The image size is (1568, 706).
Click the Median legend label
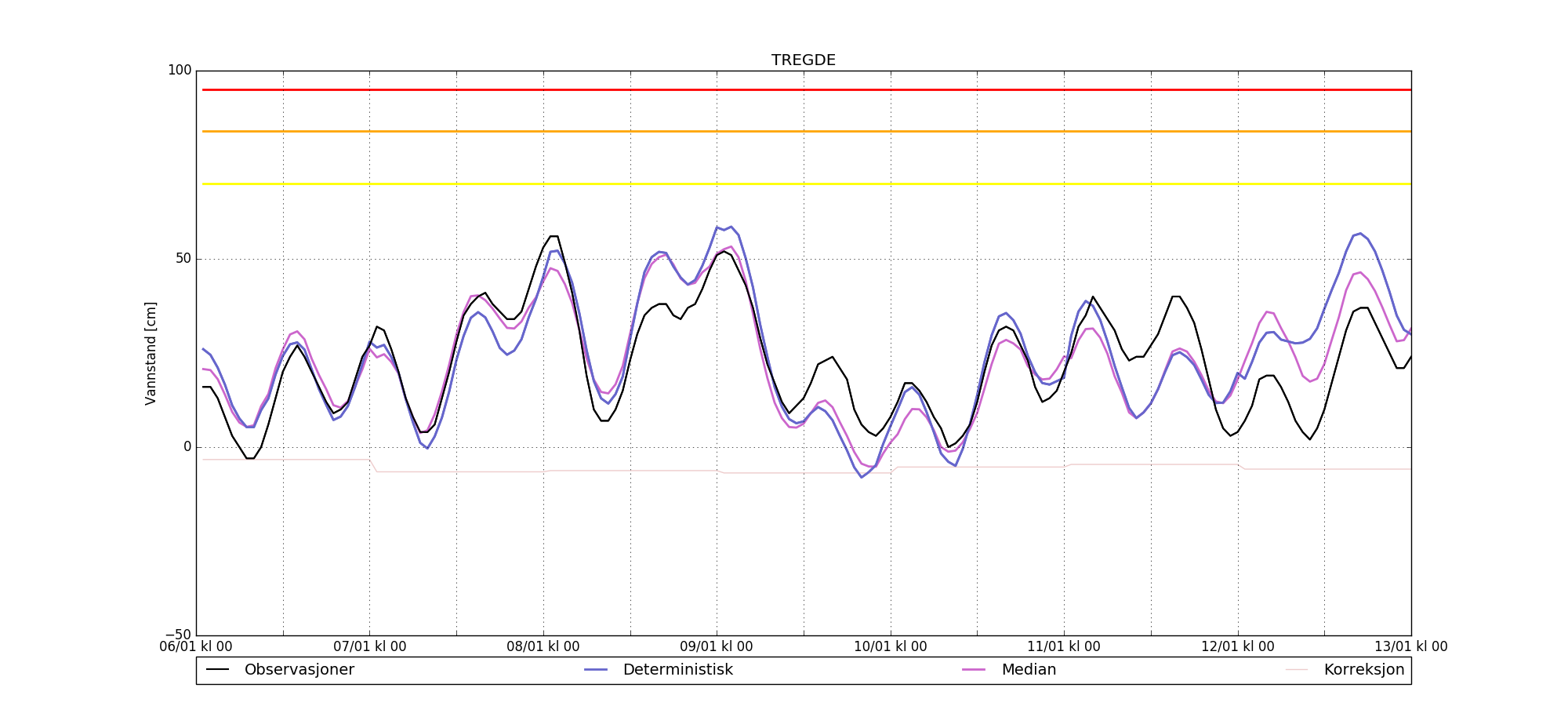coord(1029,670)
